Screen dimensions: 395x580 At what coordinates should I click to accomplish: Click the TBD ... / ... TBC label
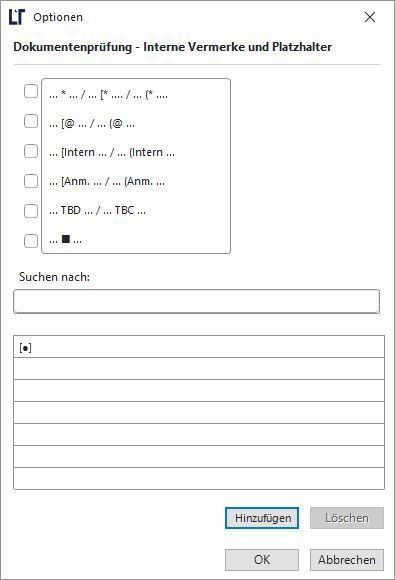click(97, 210)
